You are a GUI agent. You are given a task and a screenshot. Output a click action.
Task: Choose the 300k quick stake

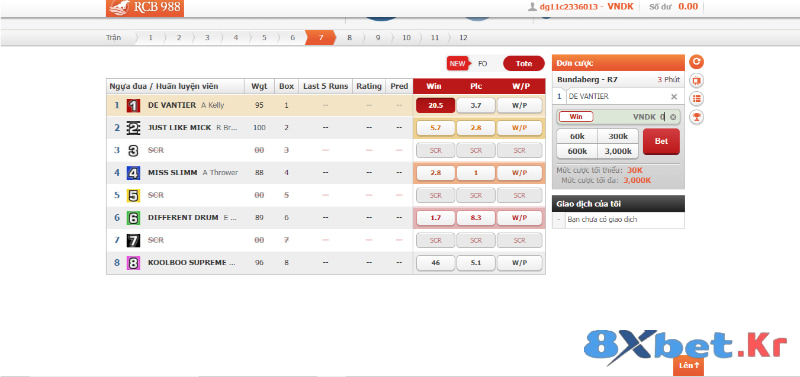coord(618,136)
